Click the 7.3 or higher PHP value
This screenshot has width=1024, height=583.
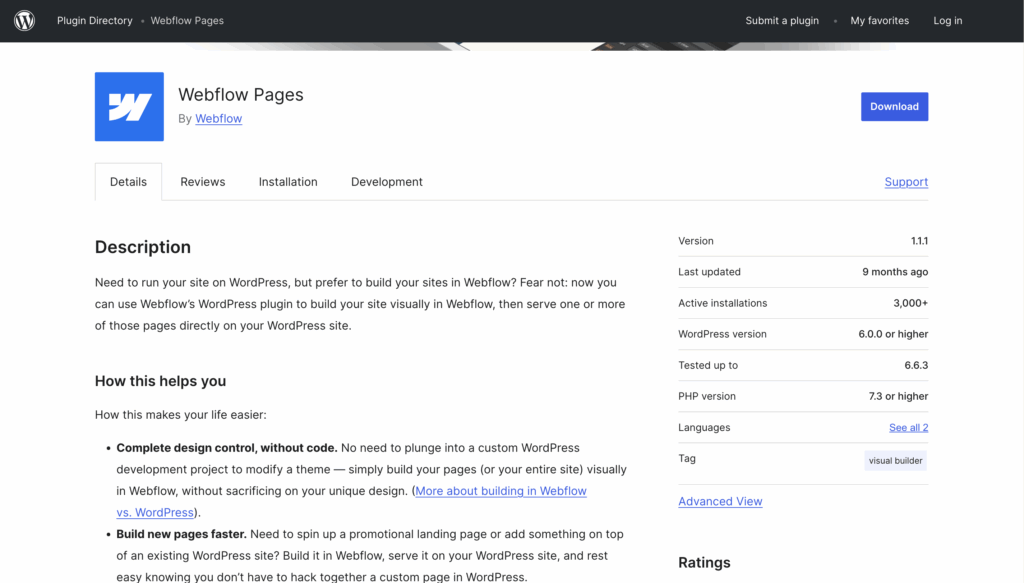[x=898, y=396]
